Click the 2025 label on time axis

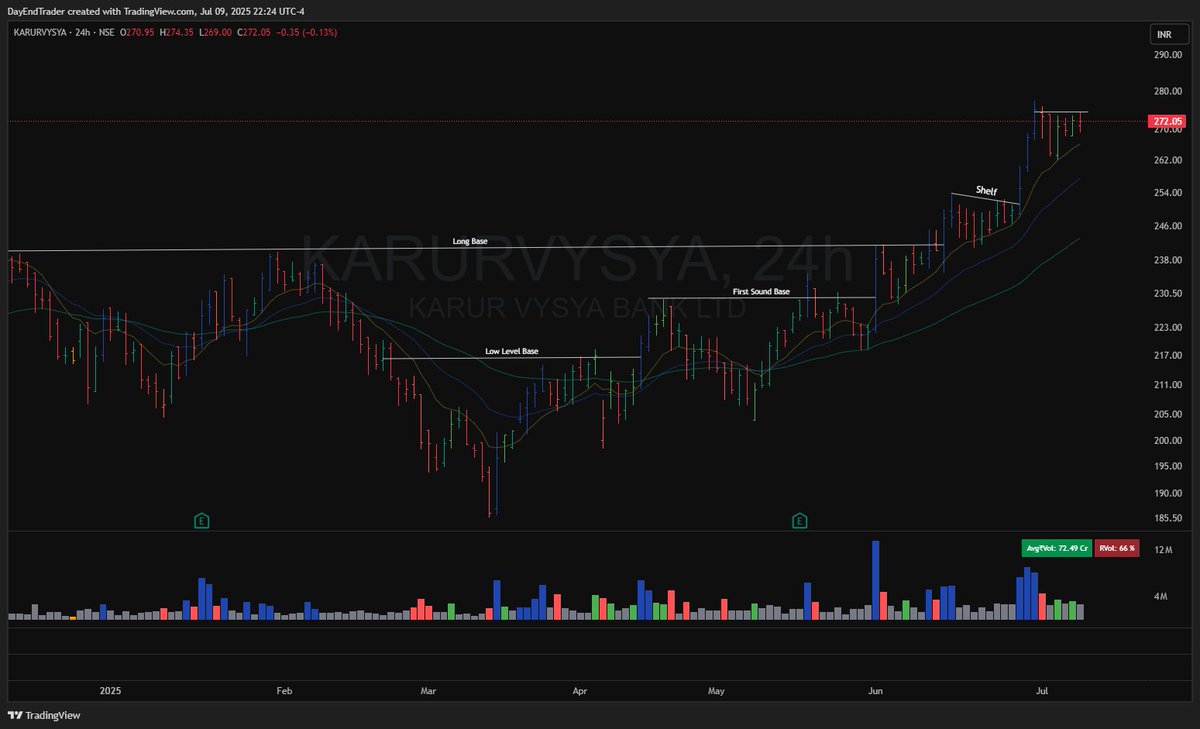pos(110,691)
